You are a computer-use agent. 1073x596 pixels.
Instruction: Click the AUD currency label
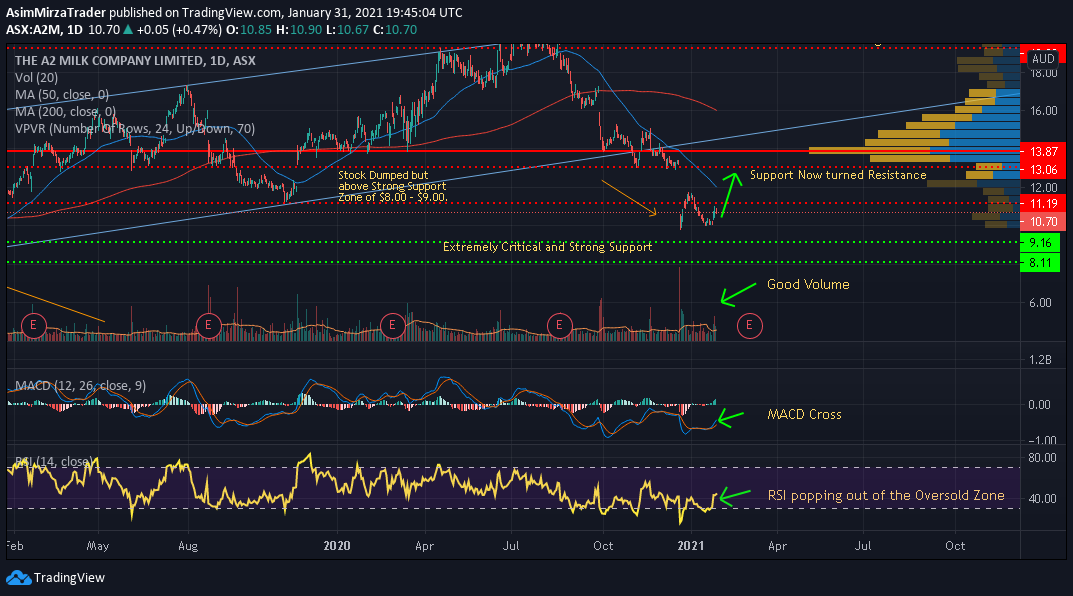click(1043, 59)
